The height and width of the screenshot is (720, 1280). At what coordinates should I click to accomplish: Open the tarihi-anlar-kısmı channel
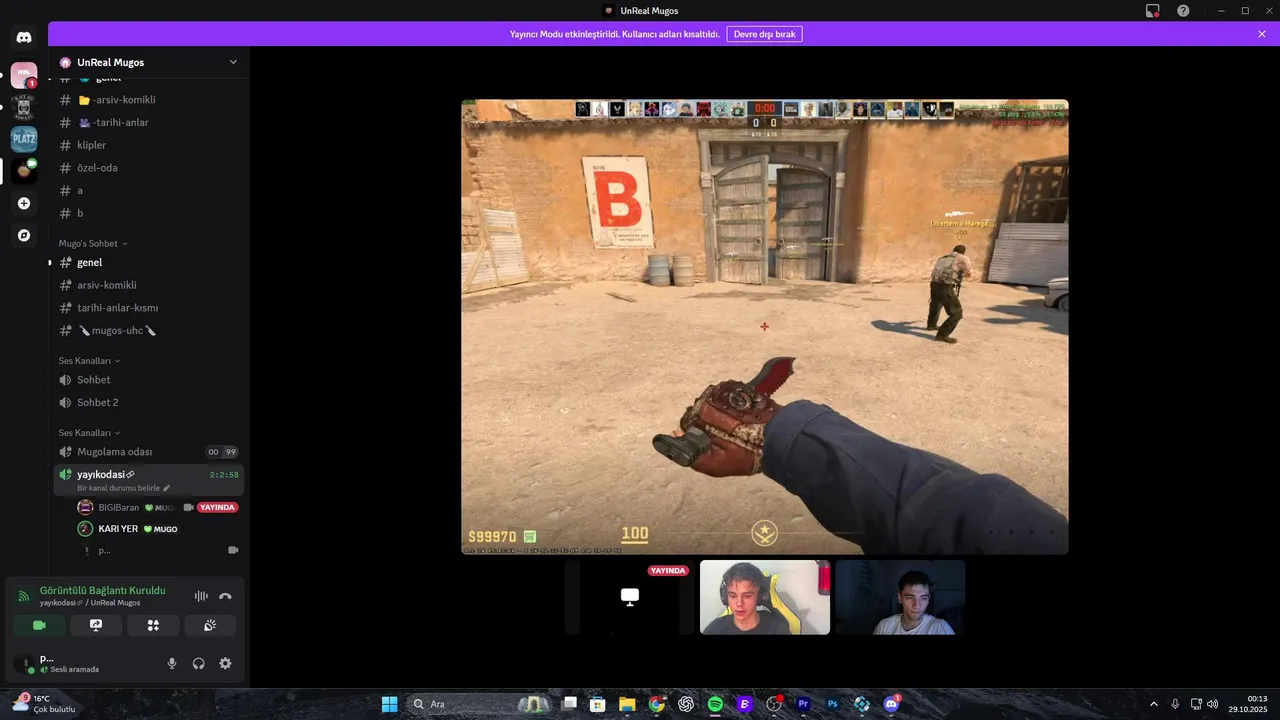[x=149, y=308]
